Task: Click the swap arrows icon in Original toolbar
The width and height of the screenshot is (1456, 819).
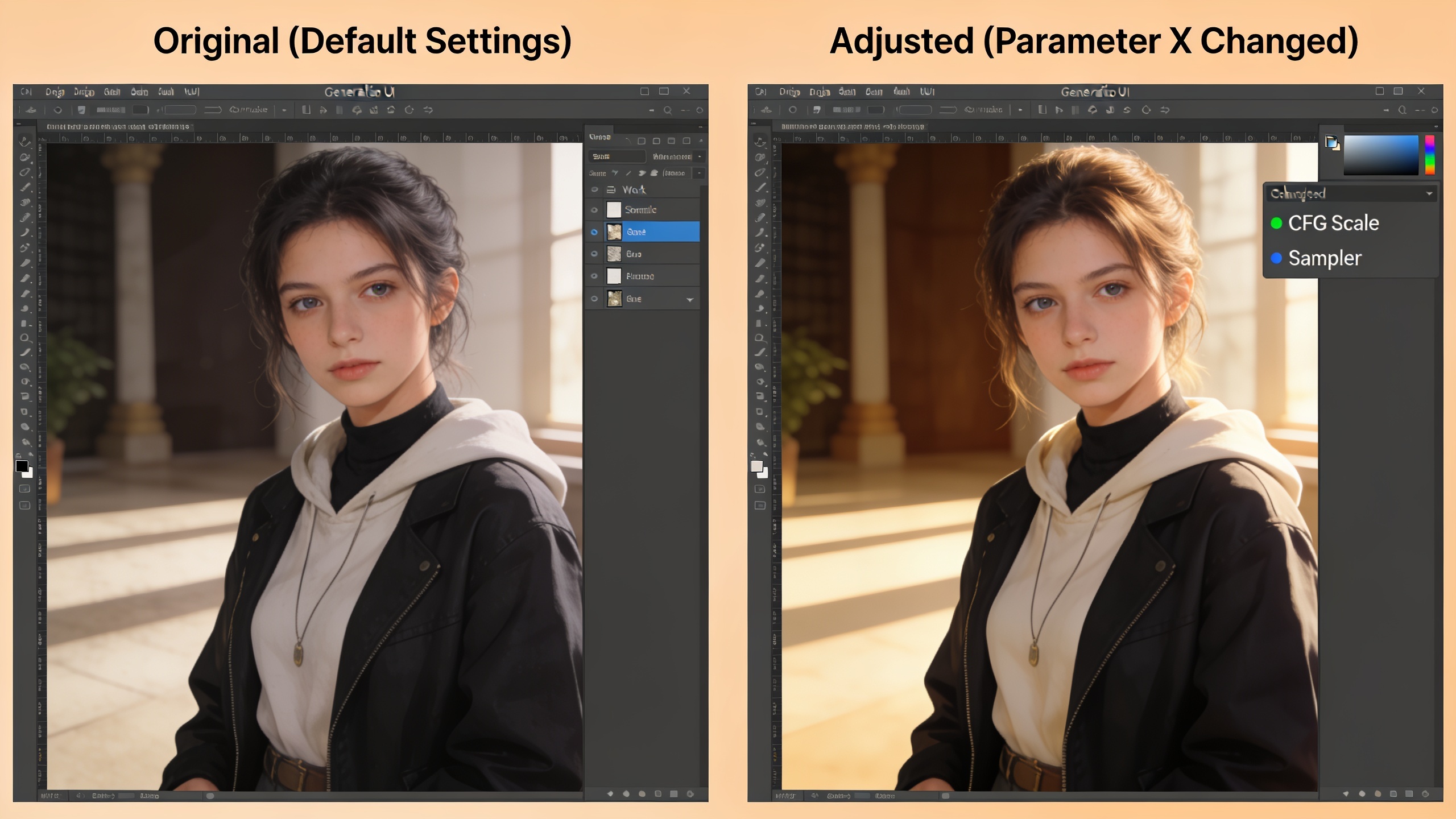Action: click(428, 110)
